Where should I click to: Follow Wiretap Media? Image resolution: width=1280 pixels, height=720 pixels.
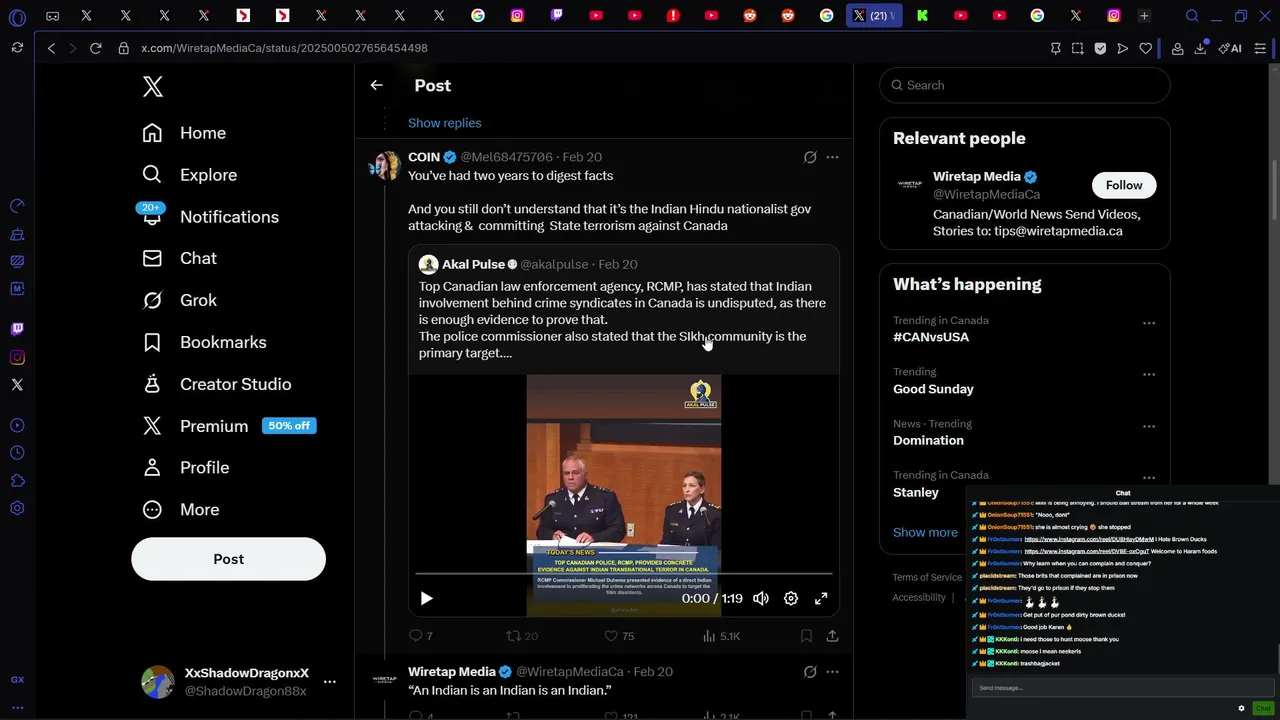click(x=1124, y=185)
